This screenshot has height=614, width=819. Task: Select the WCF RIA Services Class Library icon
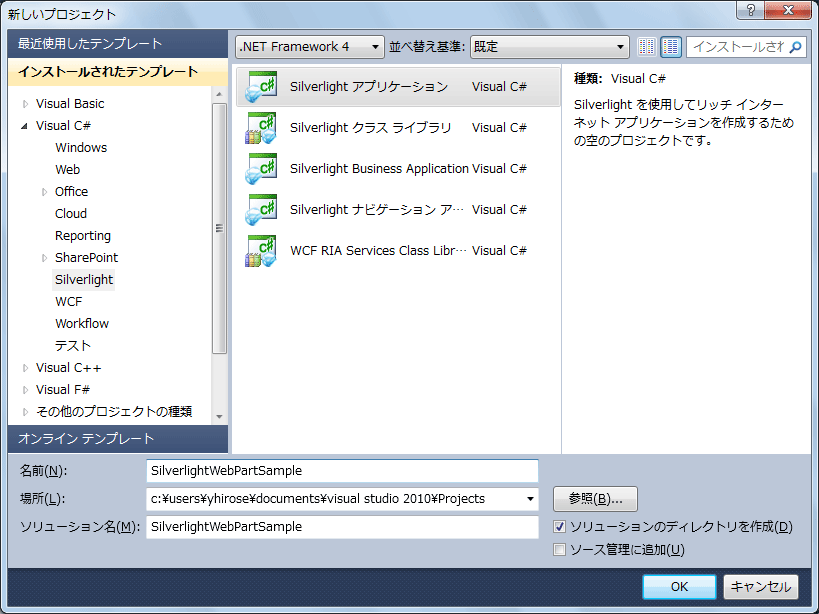261,251
